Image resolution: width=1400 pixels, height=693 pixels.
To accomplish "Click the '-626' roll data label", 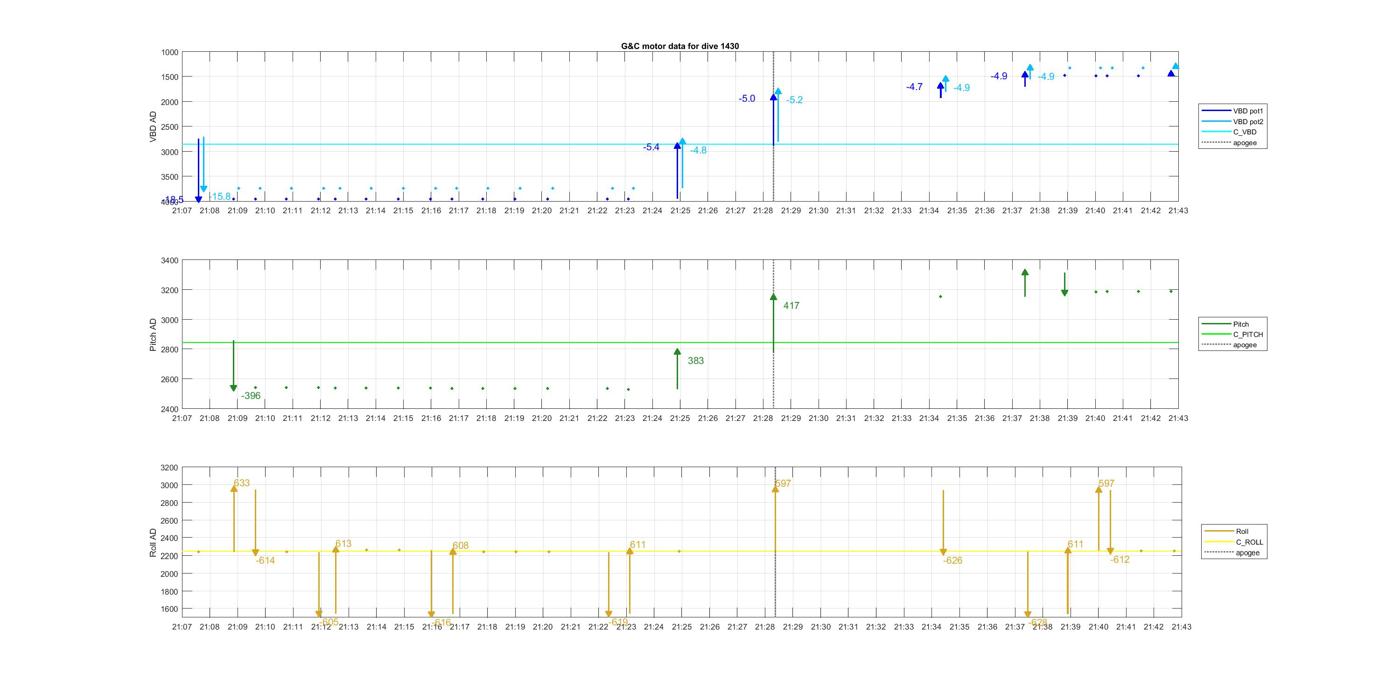I will click(953, 560).
